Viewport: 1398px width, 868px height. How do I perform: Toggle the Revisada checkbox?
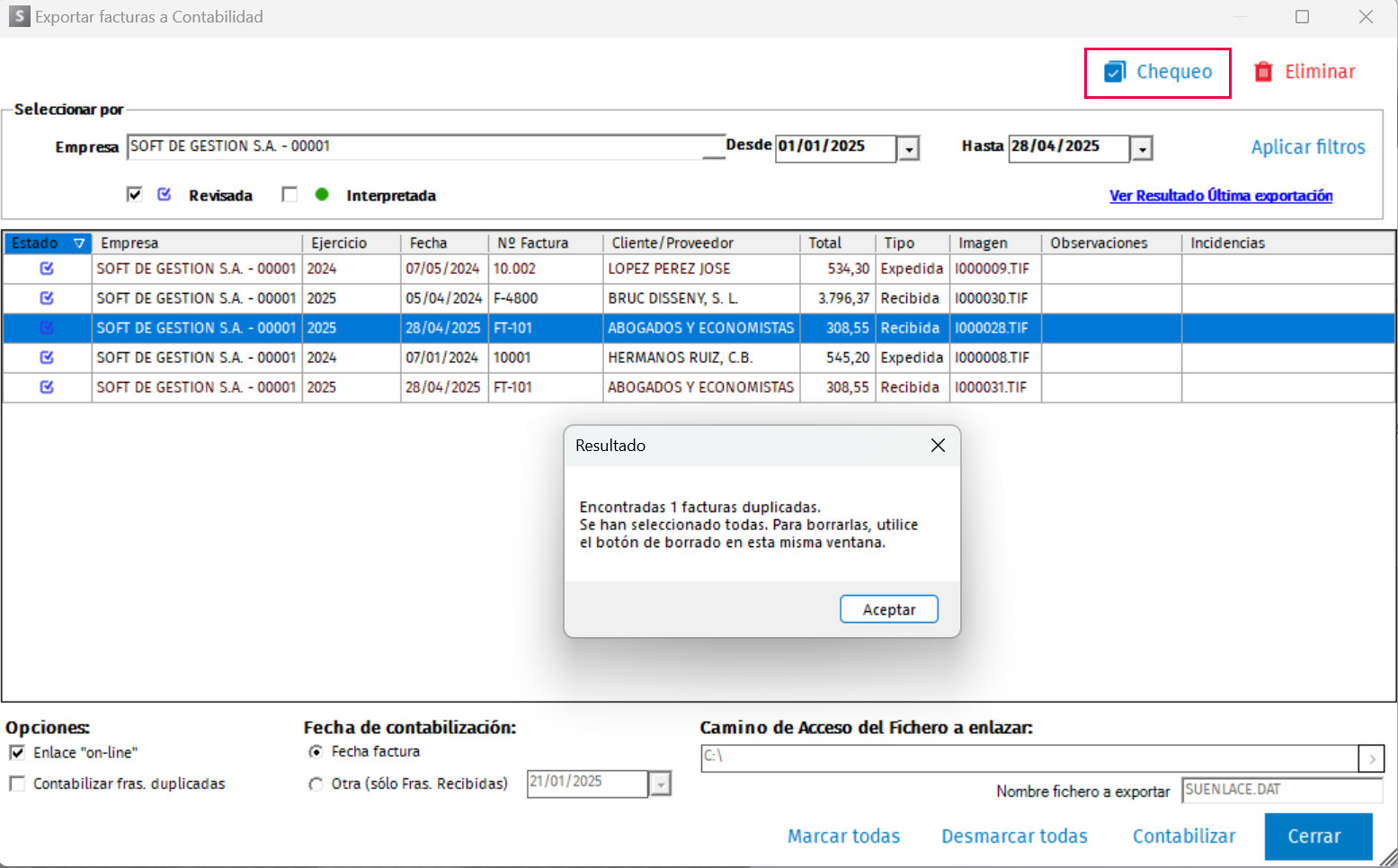point(134,194)
